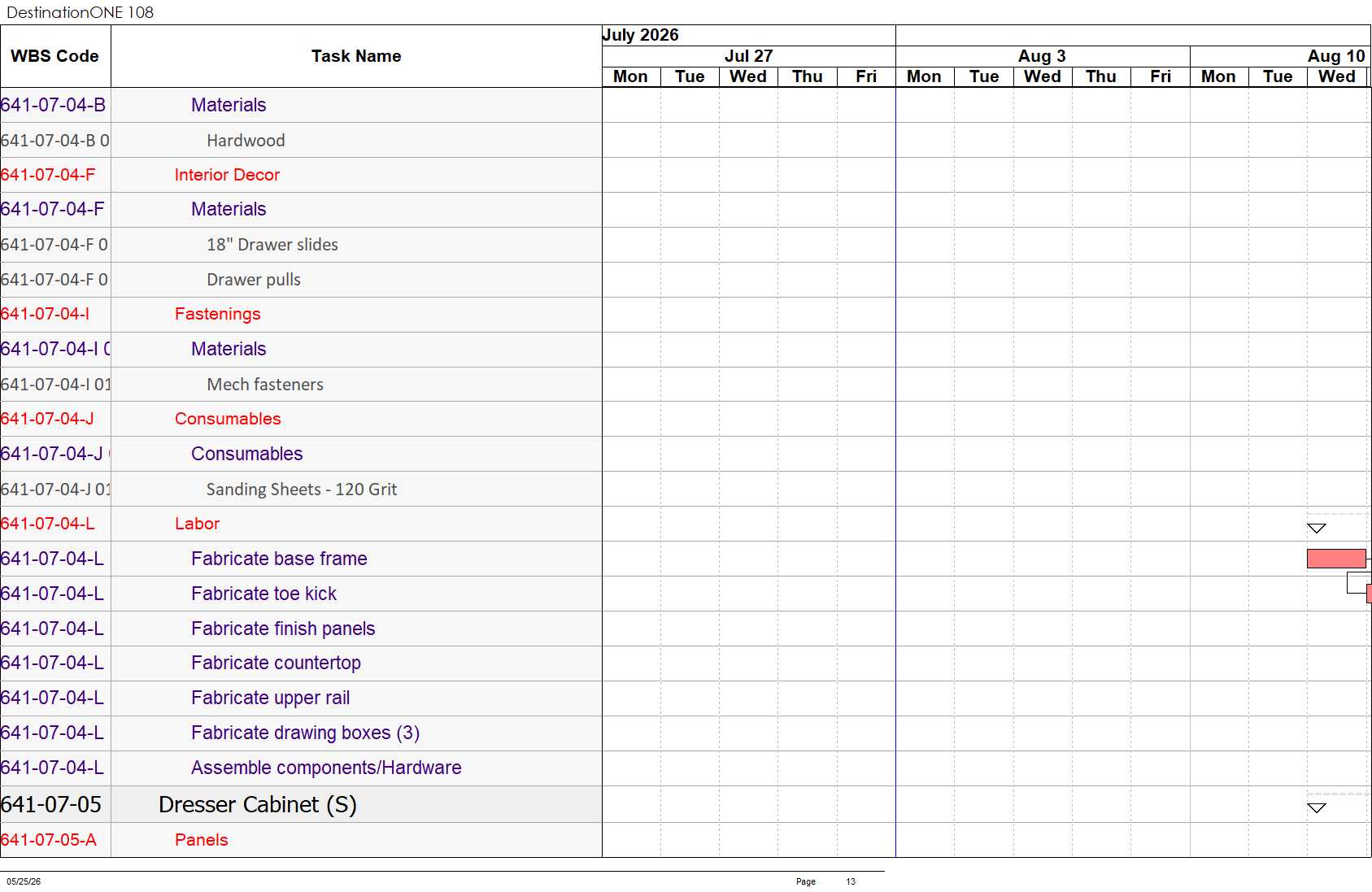Viewport: 1372px width, 892px height.
Task: Click the DestinationONE 108 title
Action: pyautogui.click(x=80, y=12)
